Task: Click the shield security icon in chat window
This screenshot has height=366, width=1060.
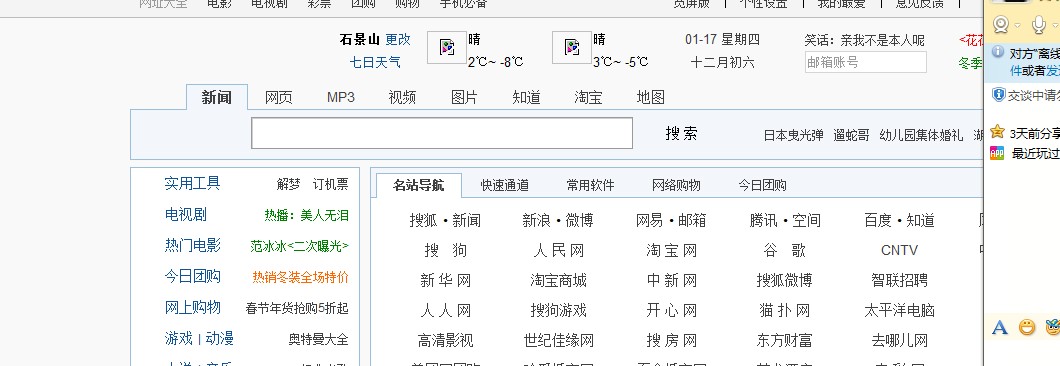Action: 998,95
